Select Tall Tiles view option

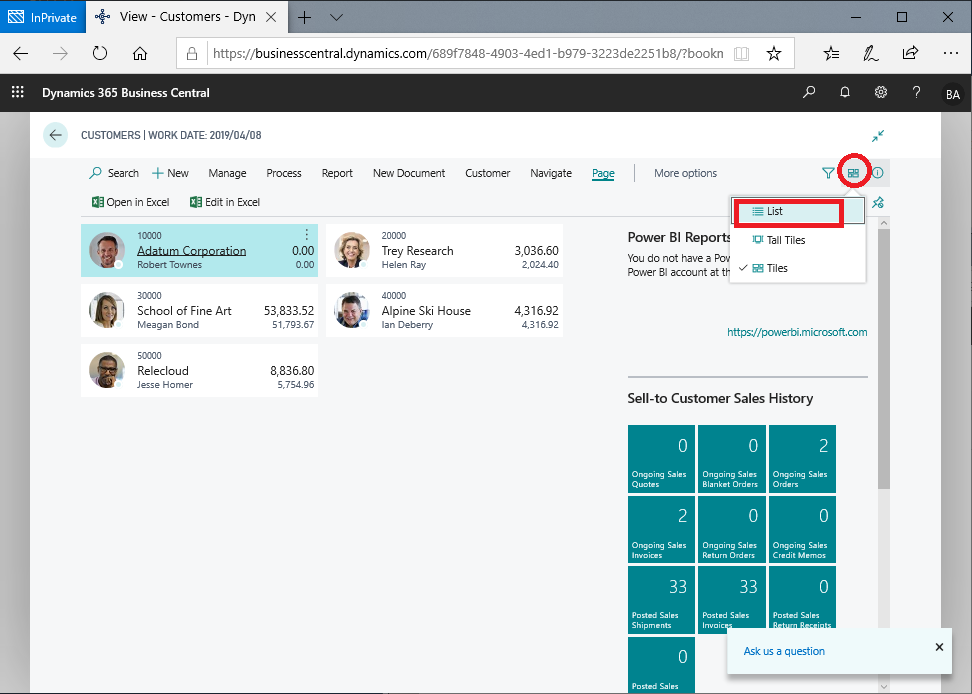coord(797,240)
